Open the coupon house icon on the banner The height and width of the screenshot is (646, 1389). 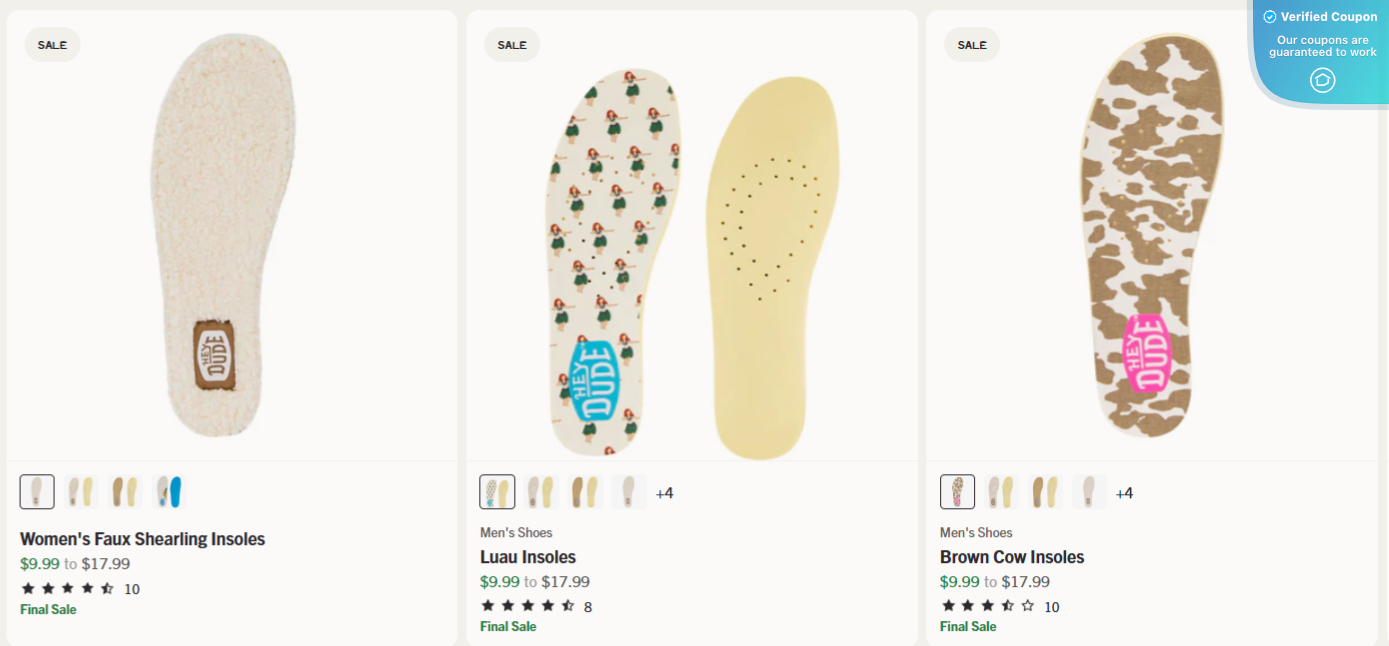(x=1322, y=80)
